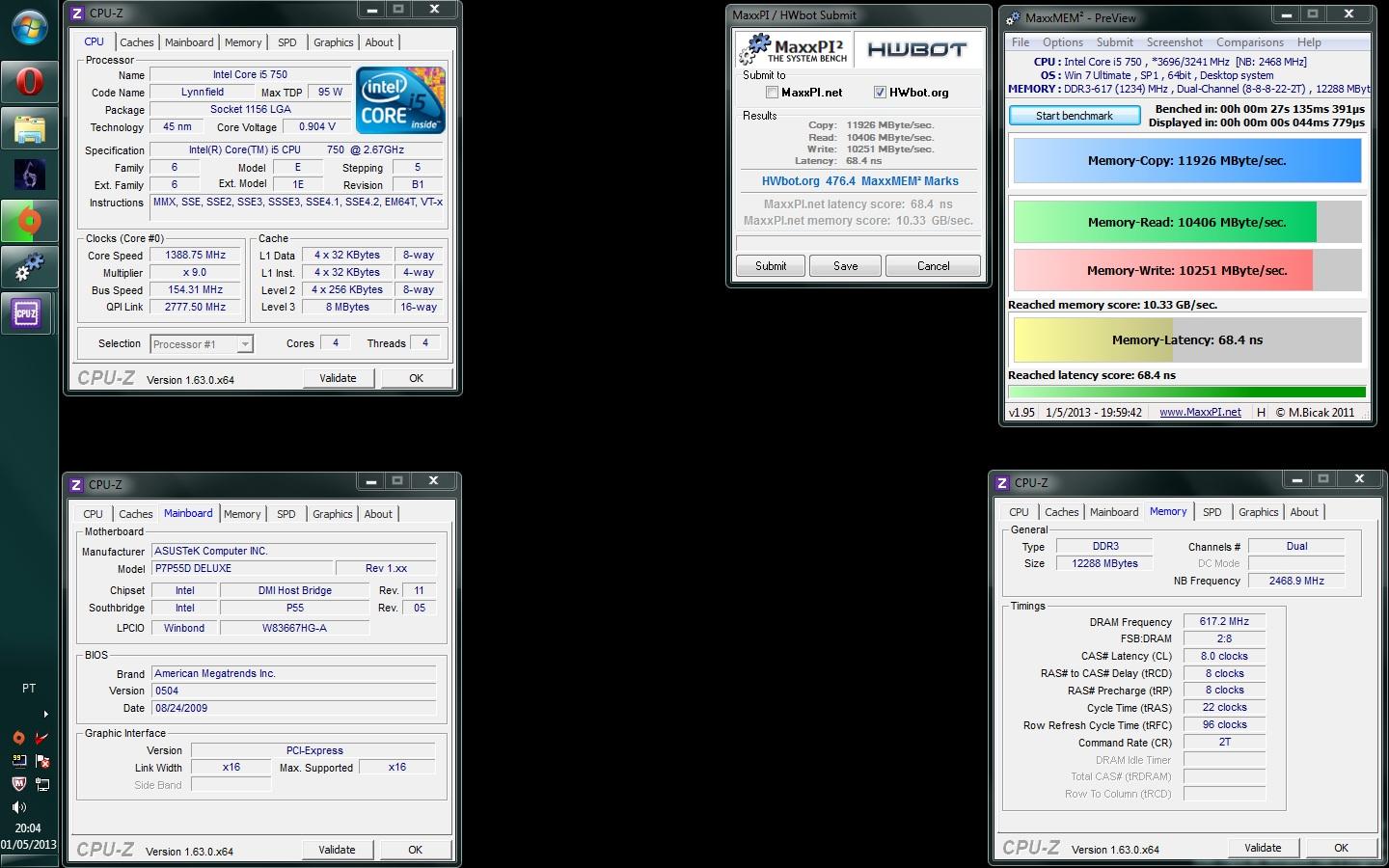Click title bar Z icon of CPU-Z Memory window
This screenshot has height=868, width=1389.
1002,483
